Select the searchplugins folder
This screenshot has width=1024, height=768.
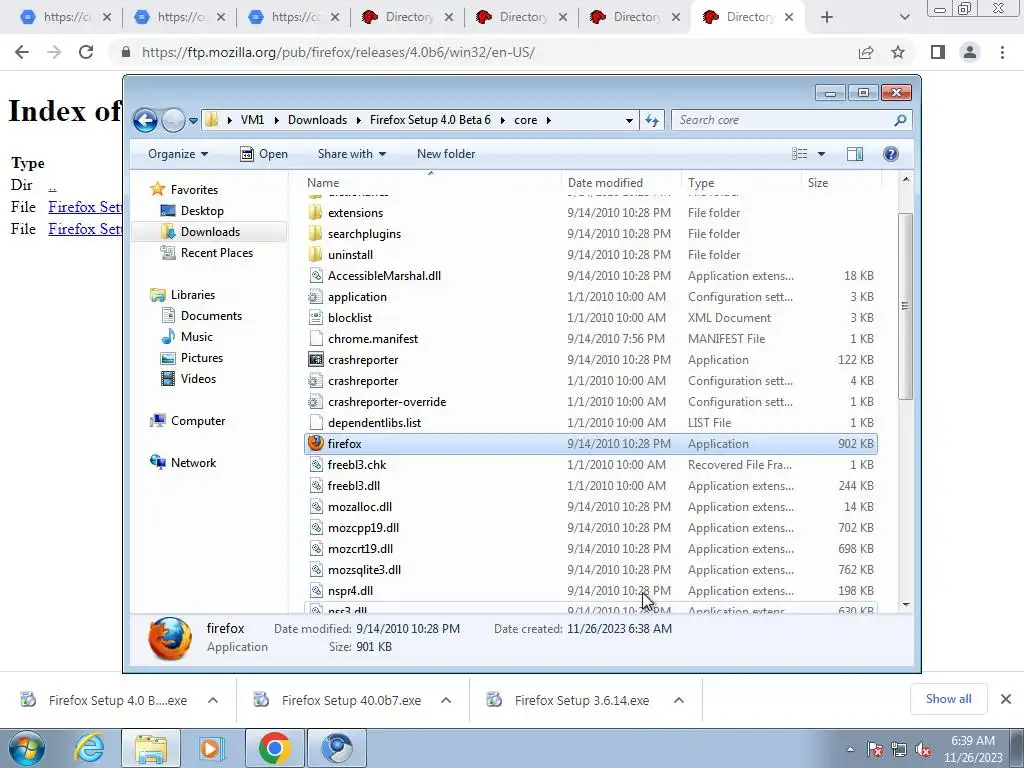[364, 234]
